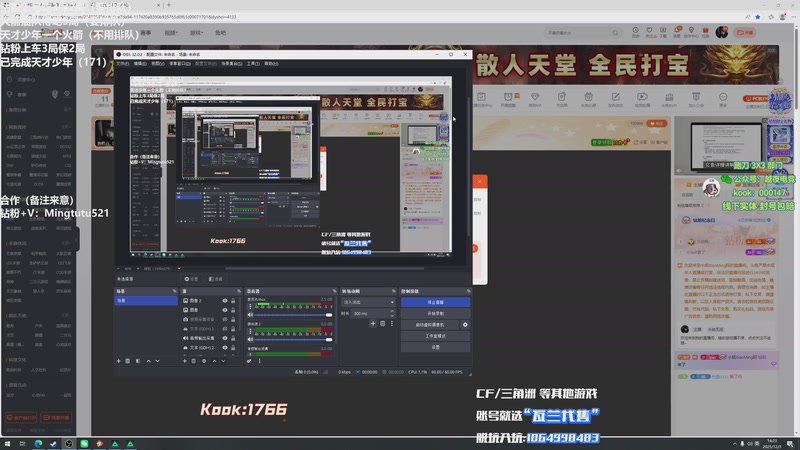The image size is (800, 450).
Task: Open scene filters icon in Scenes panel
Action: (x=138, y=361)
